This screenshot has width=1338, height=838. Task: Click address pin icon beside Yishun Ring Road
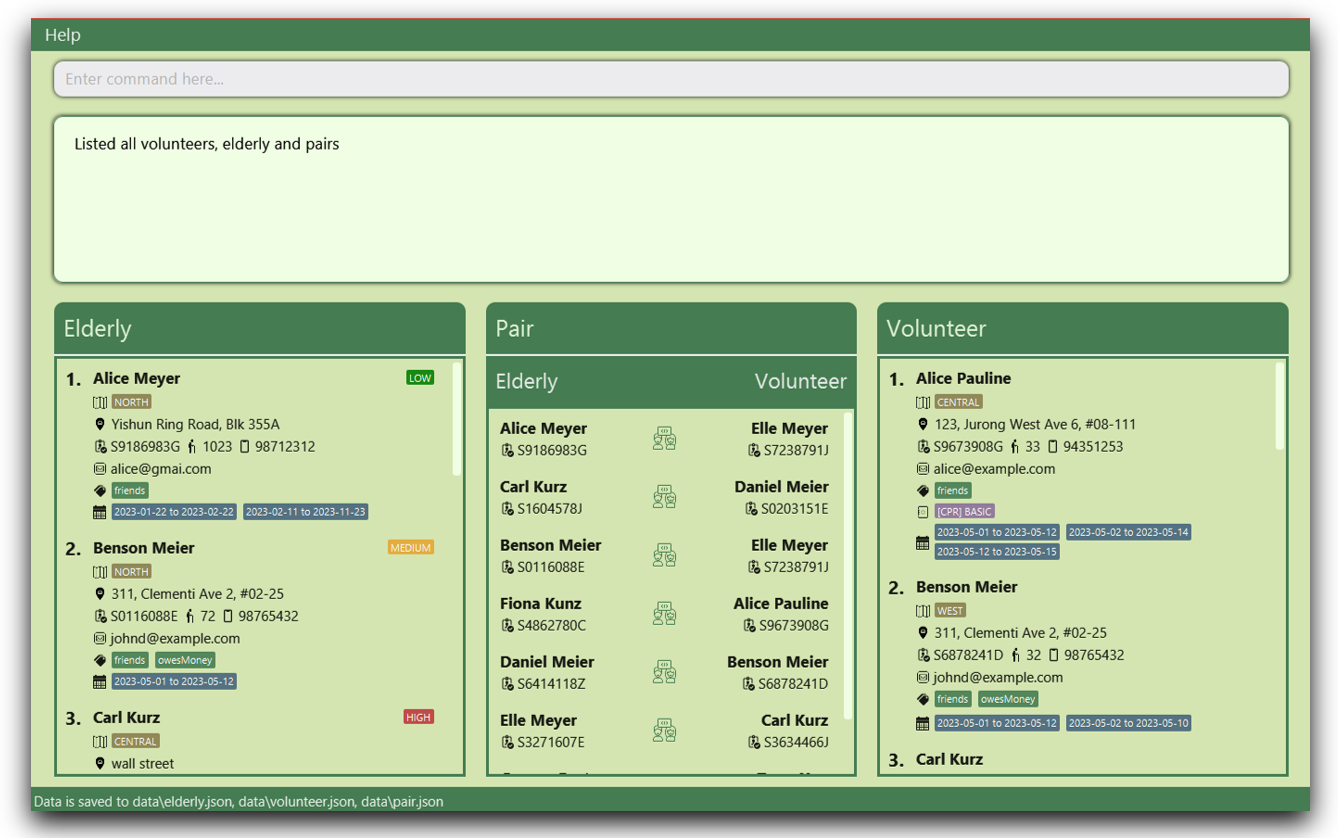(x=100, y=424)
